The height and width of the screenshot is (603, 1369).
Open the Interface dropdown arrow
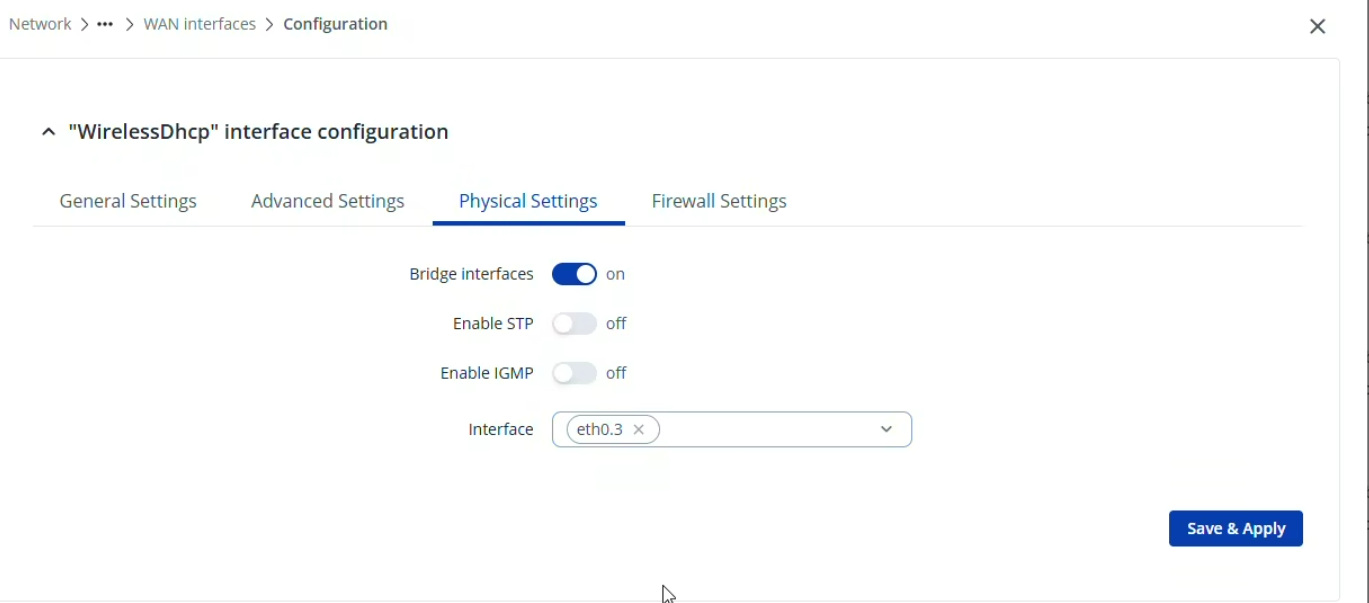[x=886, y=430]
